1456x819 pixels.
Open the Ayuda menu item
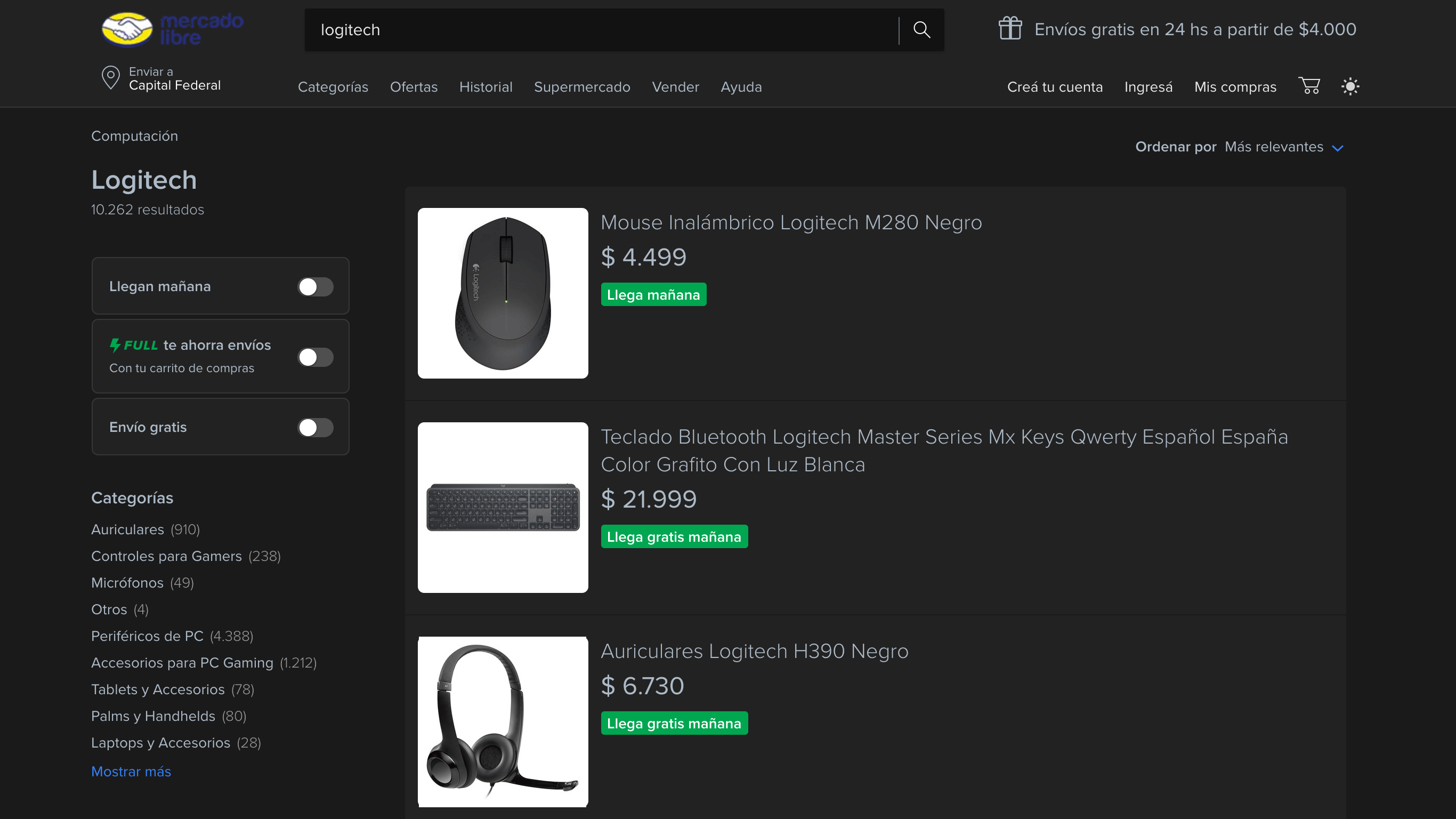[x=741, y=86]
